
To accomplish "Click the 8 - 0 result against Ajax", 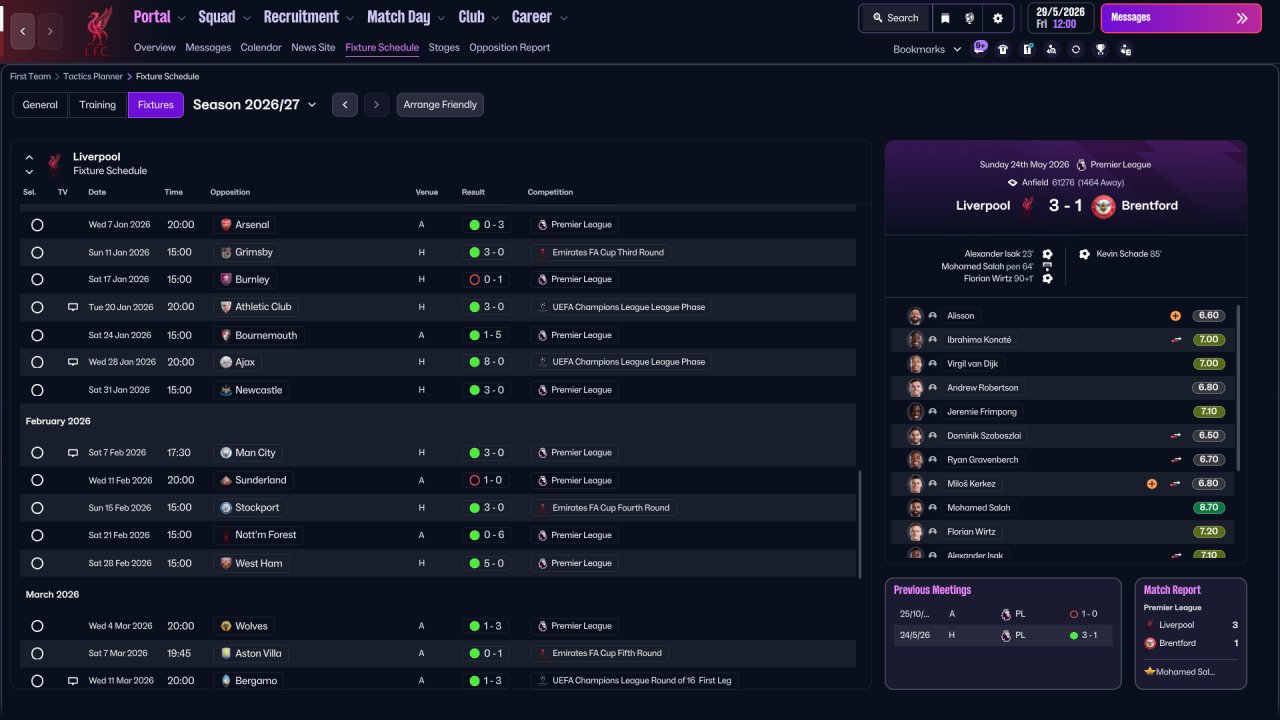I will pos(487,362).
